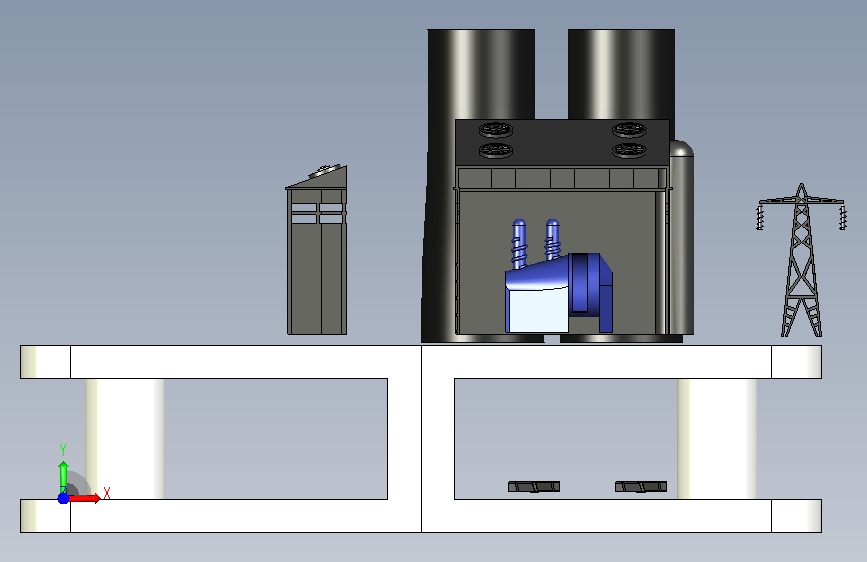Click the top-right roof fan on building
This screenshot has width=867, height=562.
click(629, 130)
